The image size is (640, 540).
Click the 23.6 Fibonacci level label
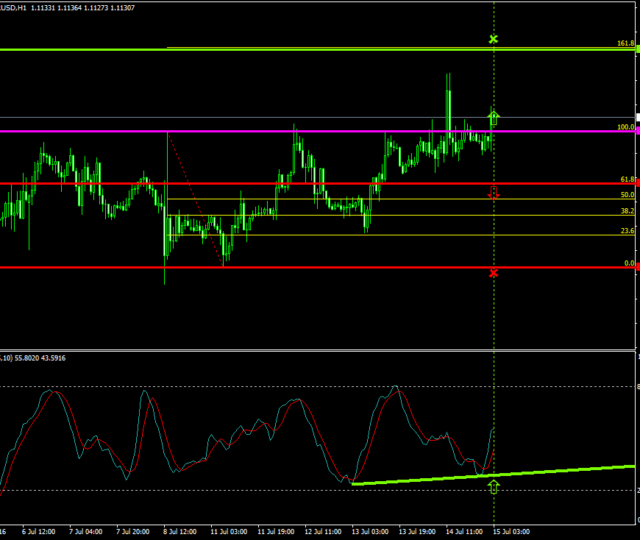(x=627, y=230)
